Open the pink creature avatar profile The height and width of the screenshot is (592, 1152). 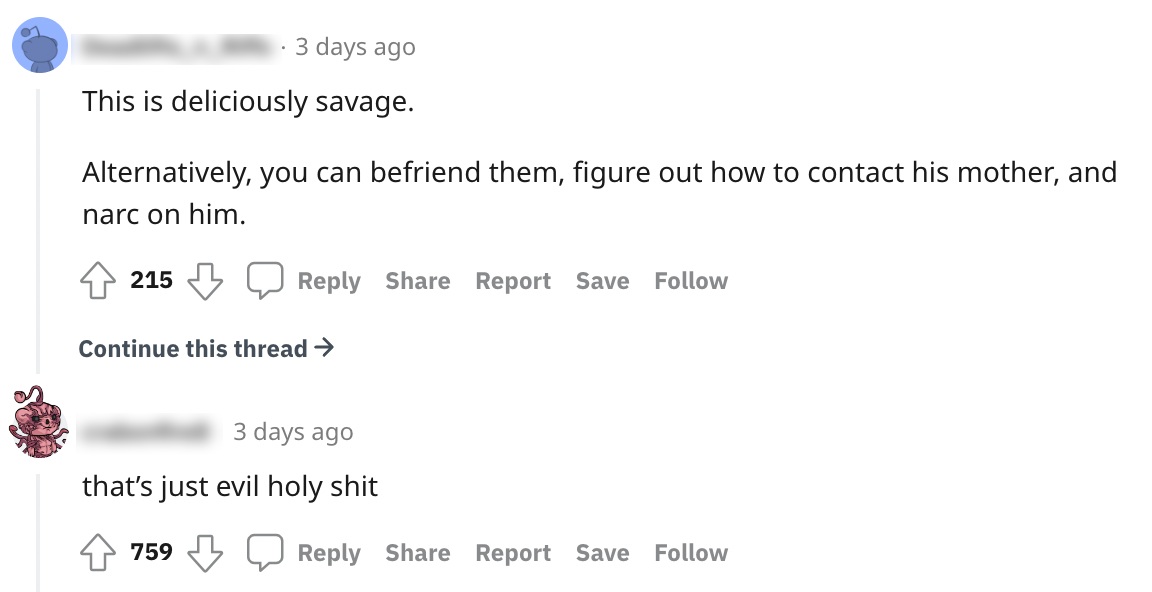click(39, 421)
